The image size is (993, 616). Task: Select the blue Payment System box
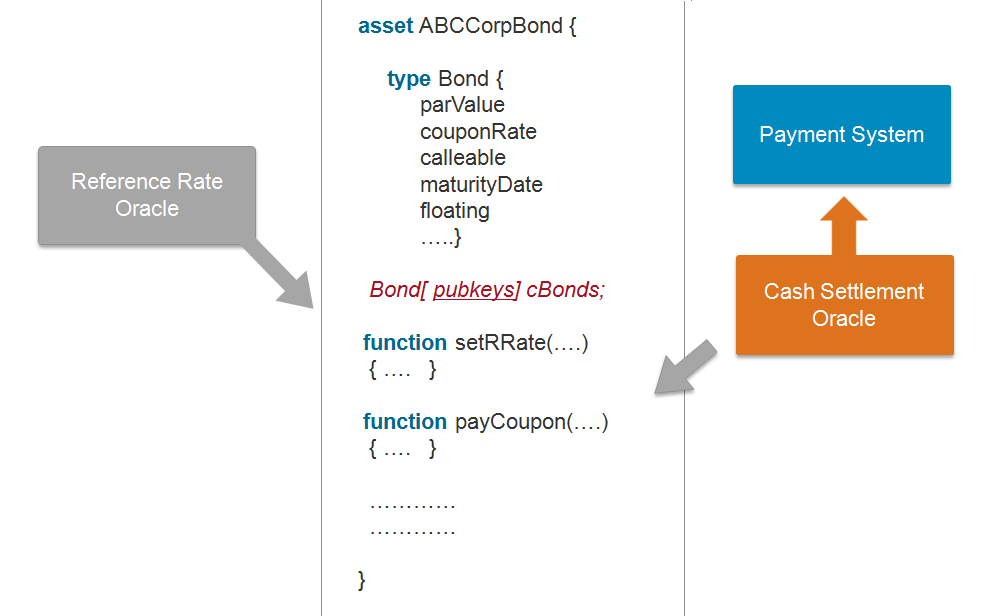click(842, 134)
